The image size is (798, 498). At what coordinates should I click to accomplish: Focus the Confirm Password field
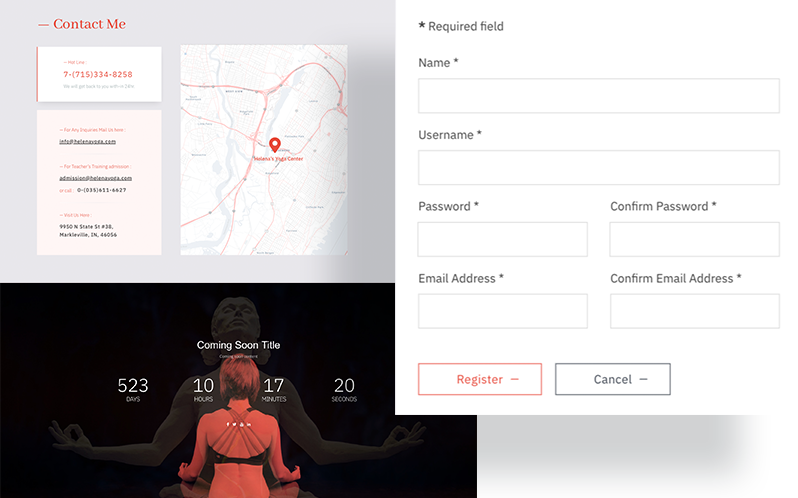click(x=694, y=240)
